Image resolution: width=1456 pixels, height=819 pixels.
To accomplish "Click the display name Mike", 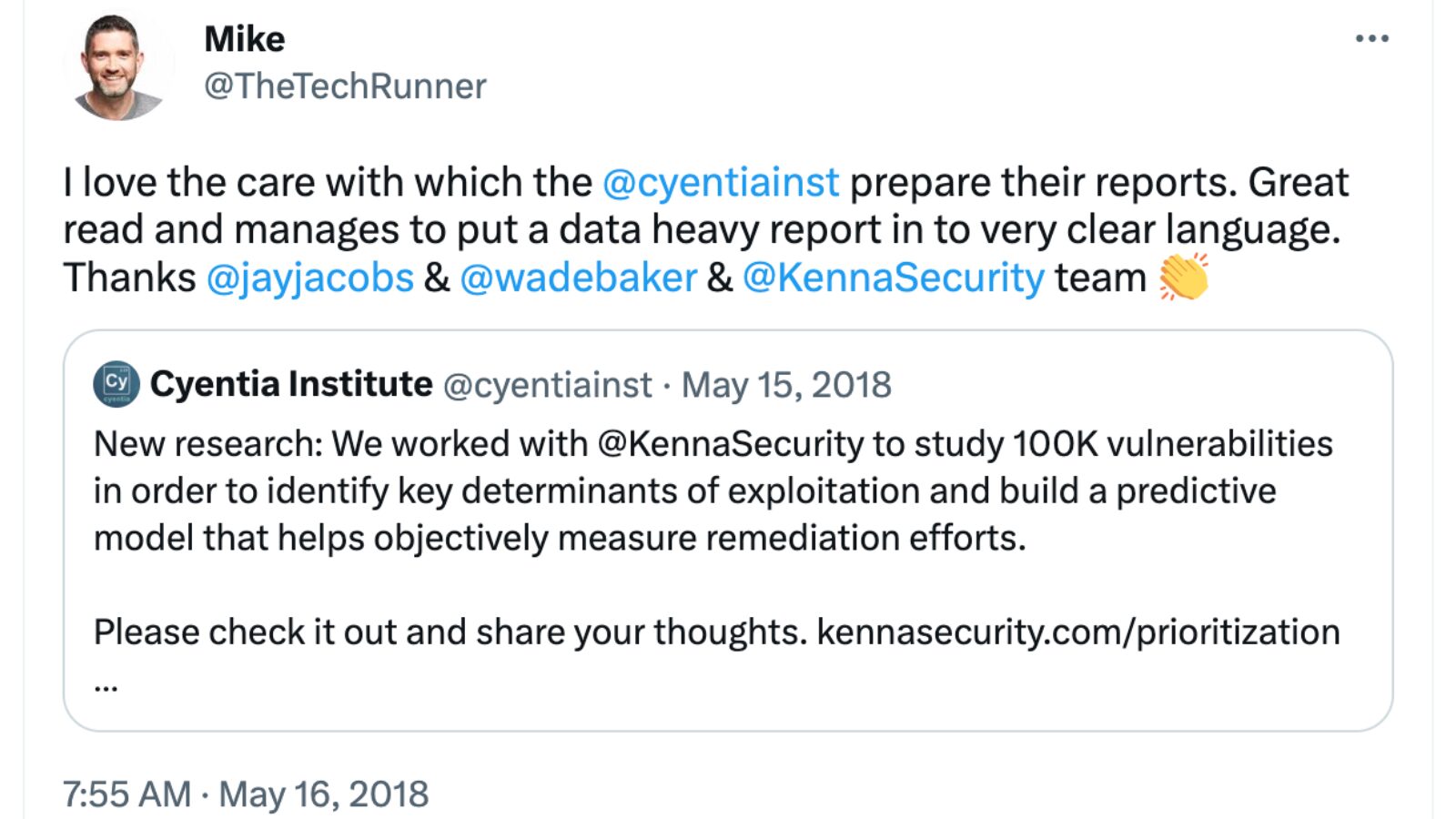I will click(x=244, y=39).
